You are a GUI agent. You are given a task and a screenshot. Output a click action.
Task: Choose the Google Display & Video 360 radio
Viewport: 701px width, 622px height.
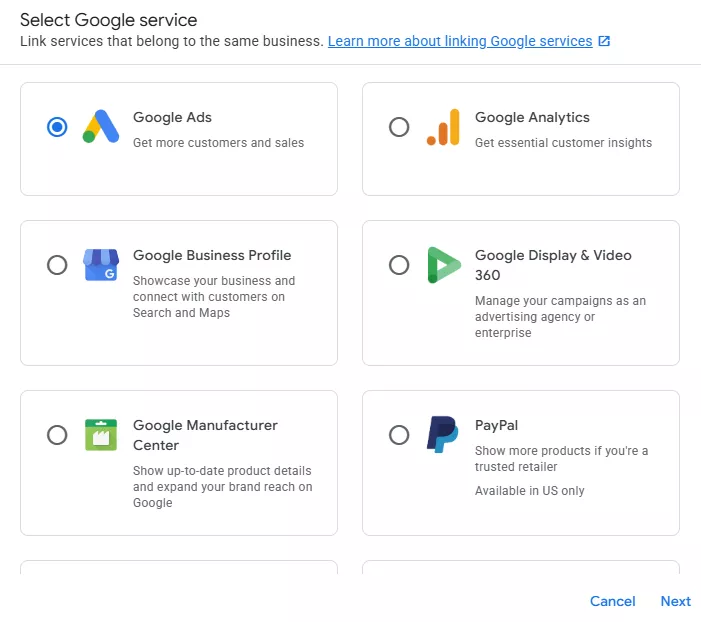[399, 265]
